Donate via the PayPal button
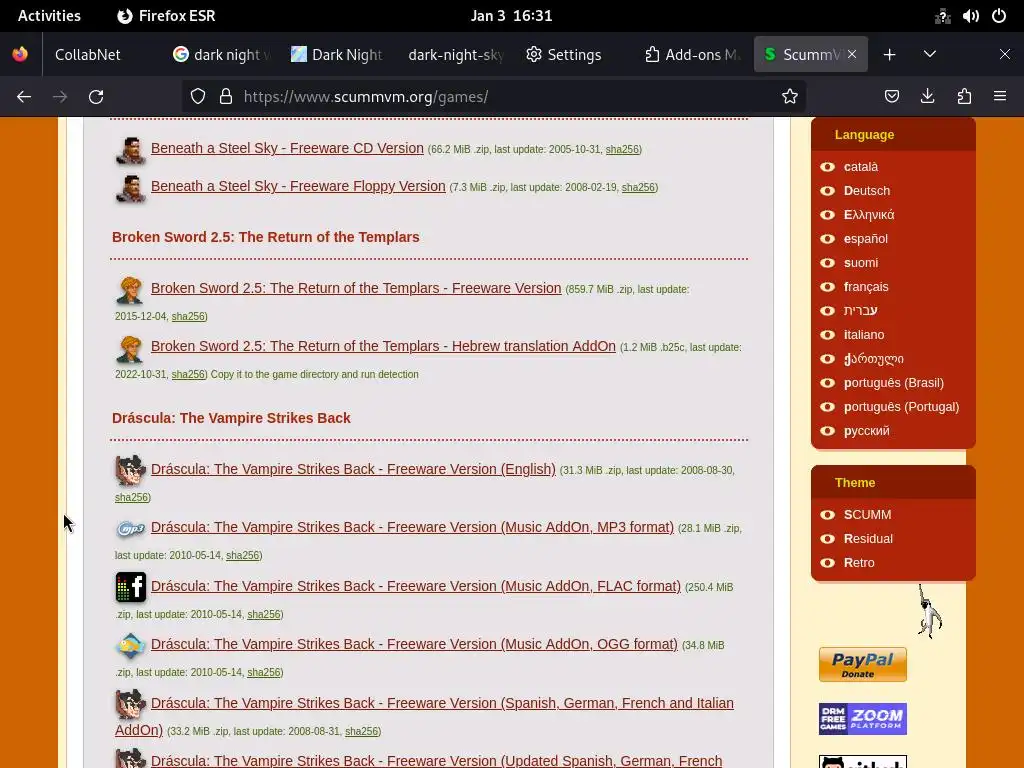Screen dimensions: 1024x768 pos(863,664)
